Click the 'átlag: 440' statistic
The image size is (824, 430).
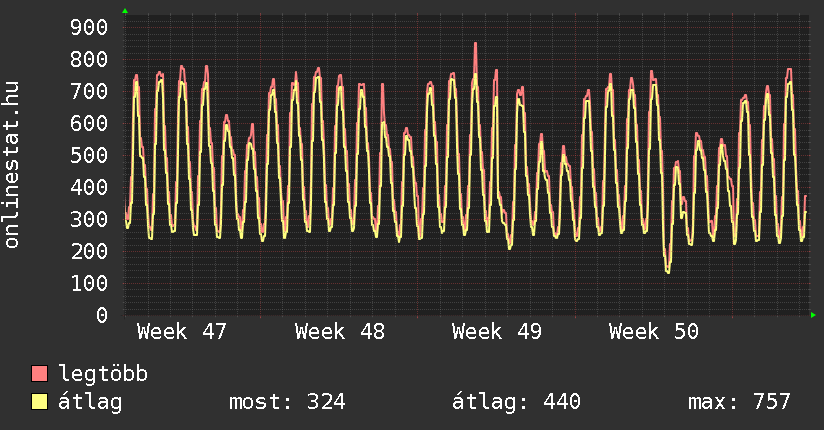pos(516,402)
